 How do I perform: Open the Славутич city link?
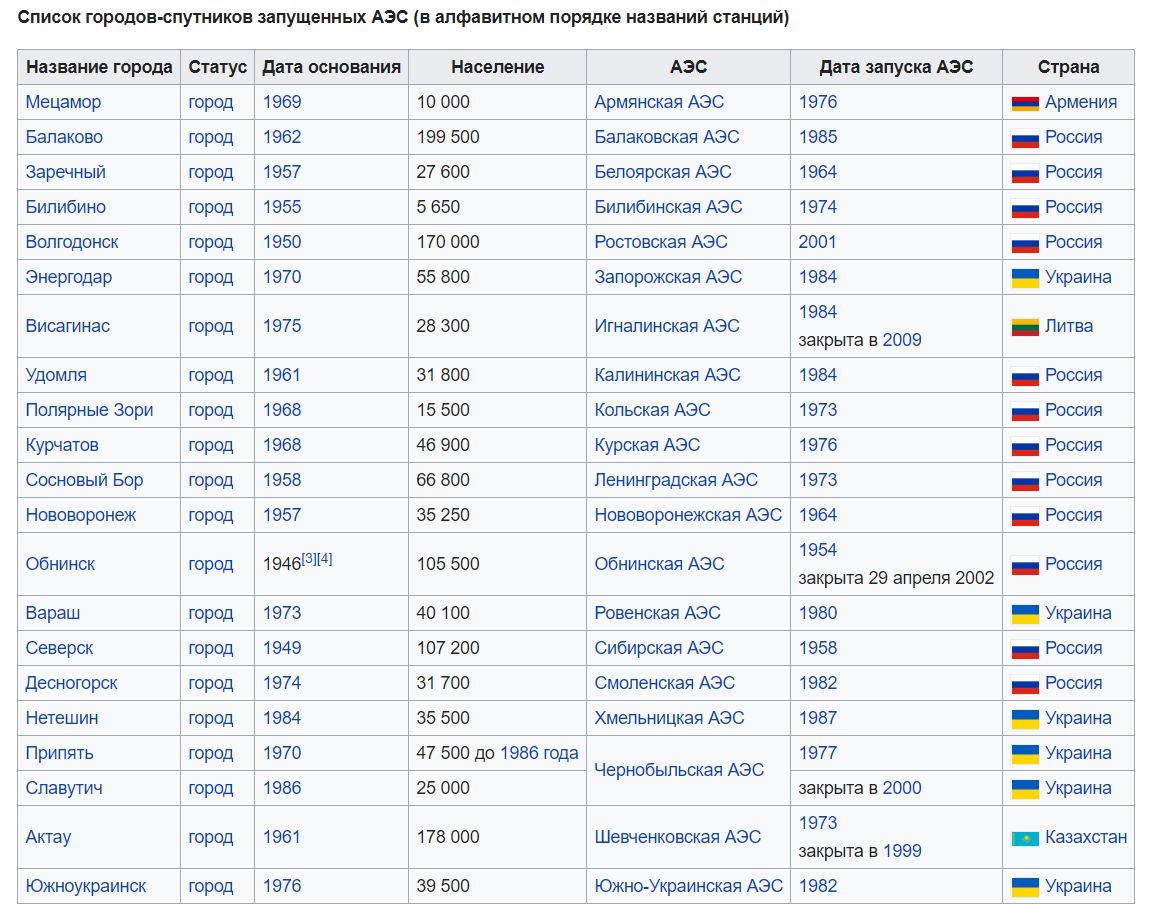(64, 788)
